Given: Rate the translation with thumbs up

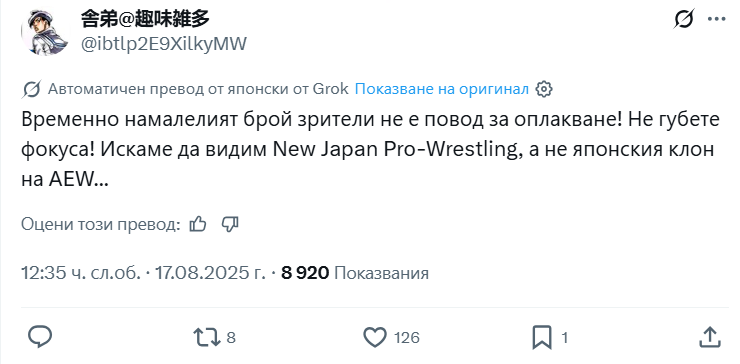Looking at the screenshot, I should pyautogui.click(x=198, y=224).
